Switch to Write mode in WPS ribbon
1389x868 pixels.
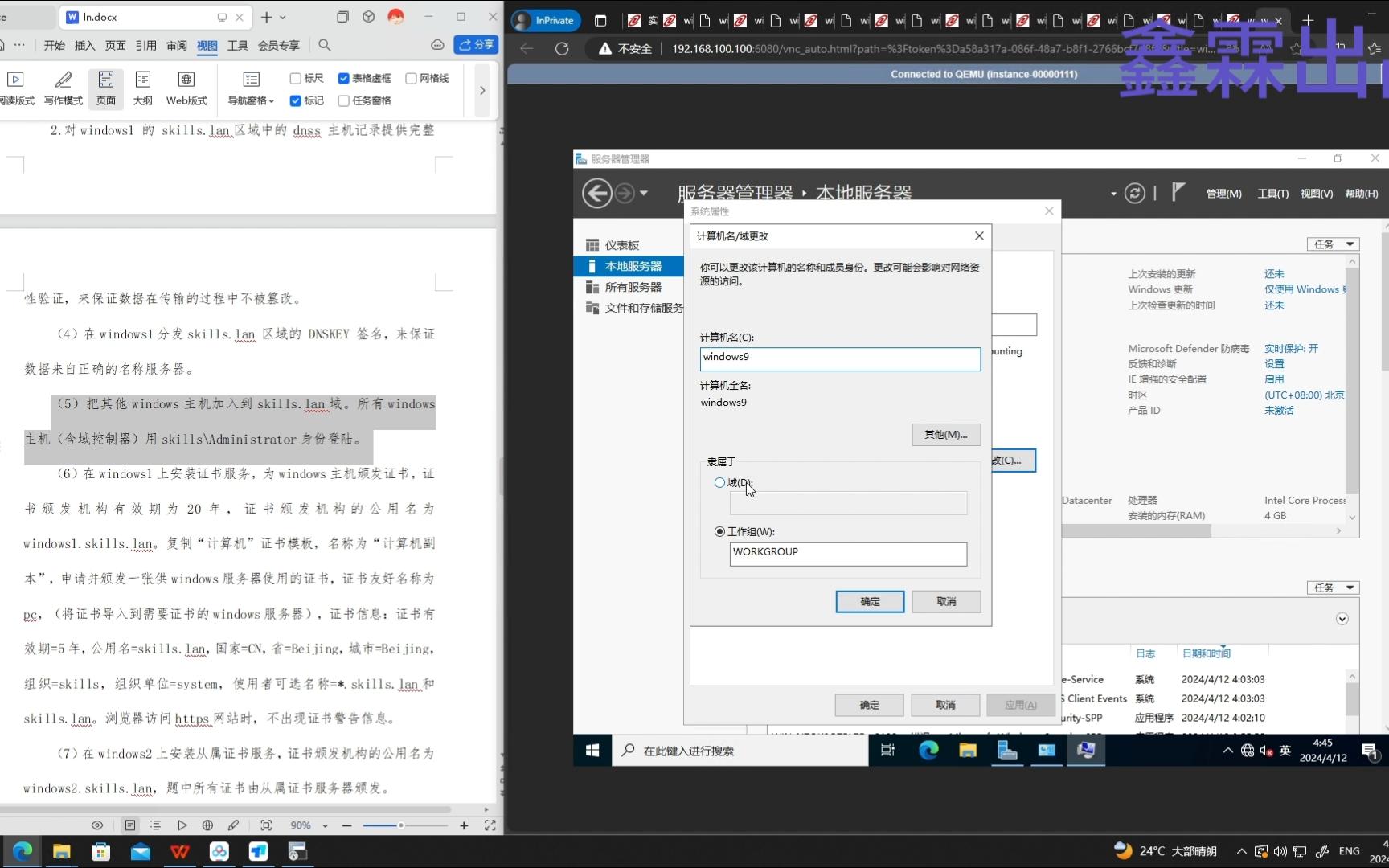[64, 88]
